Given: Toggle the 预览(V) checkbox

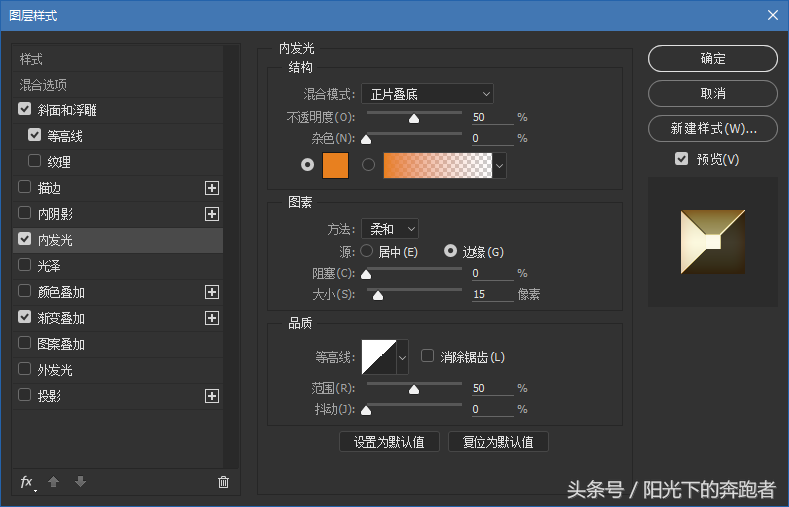Looking at the screenshot, I should click(x=681, y=159).
